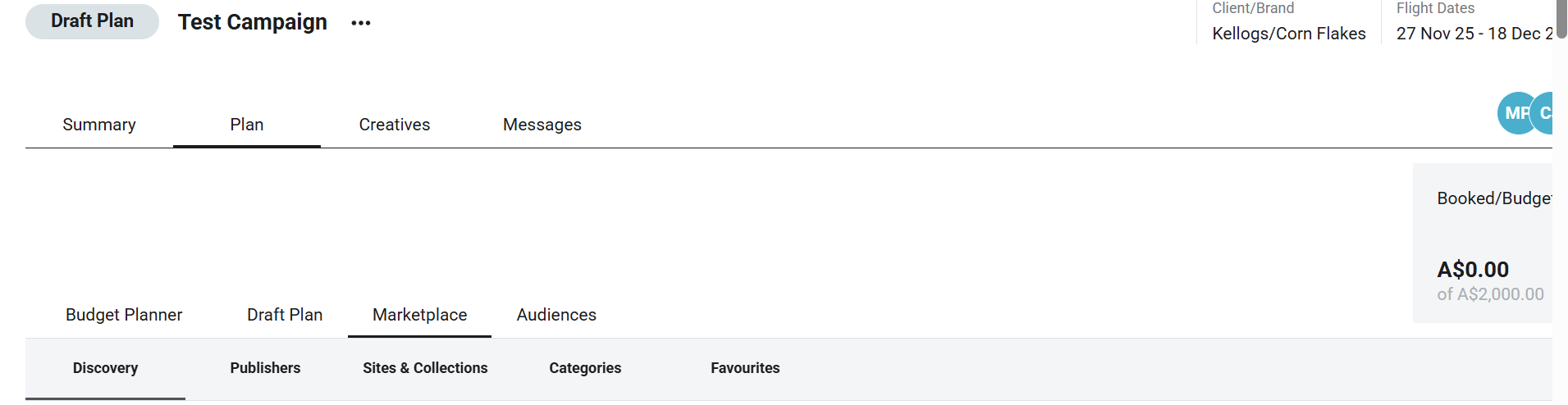Viewport: 1568px width, 405px height.
Task: Open the Summary tab
Action: [x=99, y=125]
